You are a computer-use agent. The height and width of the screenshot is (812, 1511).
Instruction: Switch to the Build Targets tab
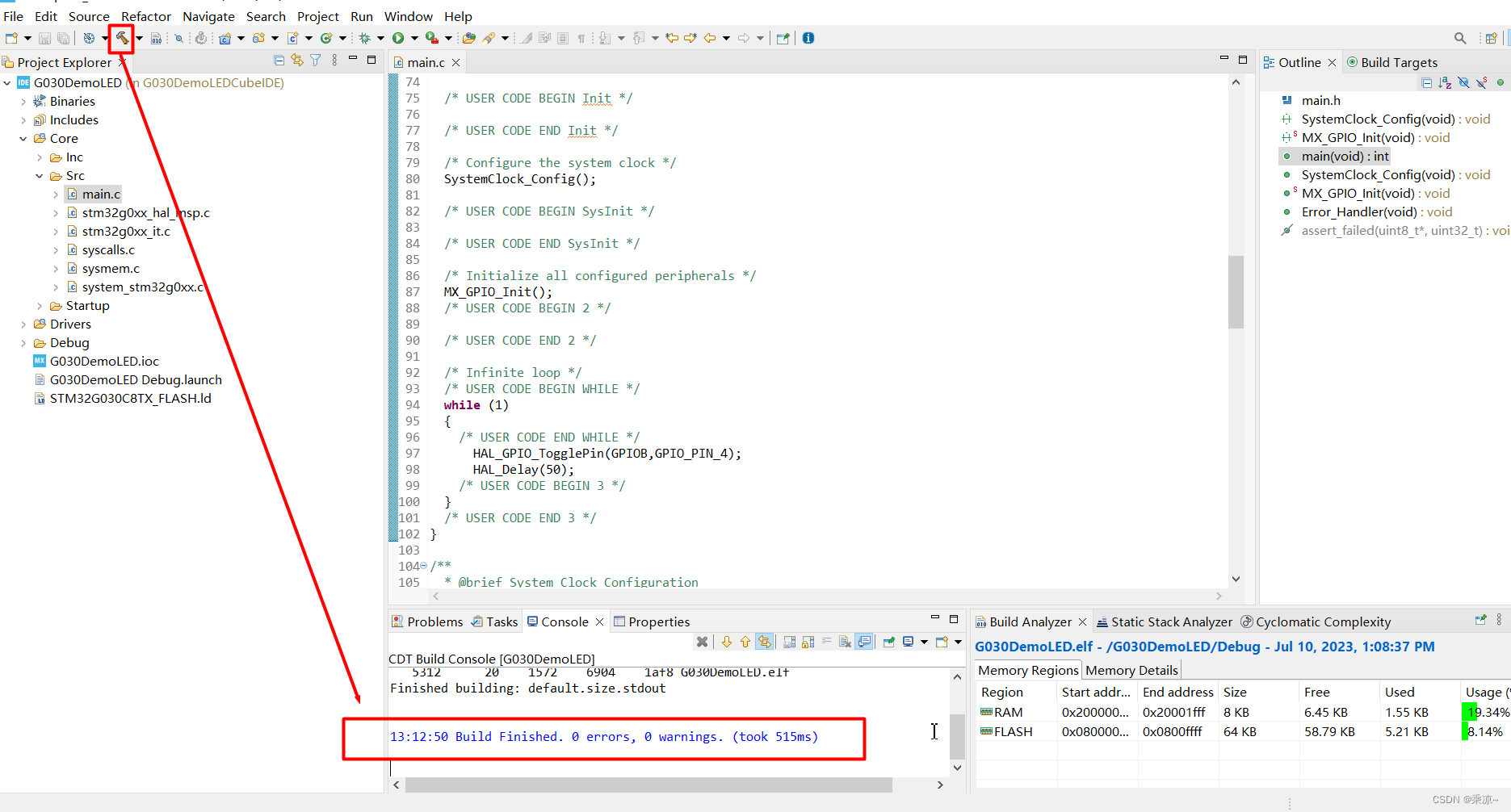pos(1392,62)
